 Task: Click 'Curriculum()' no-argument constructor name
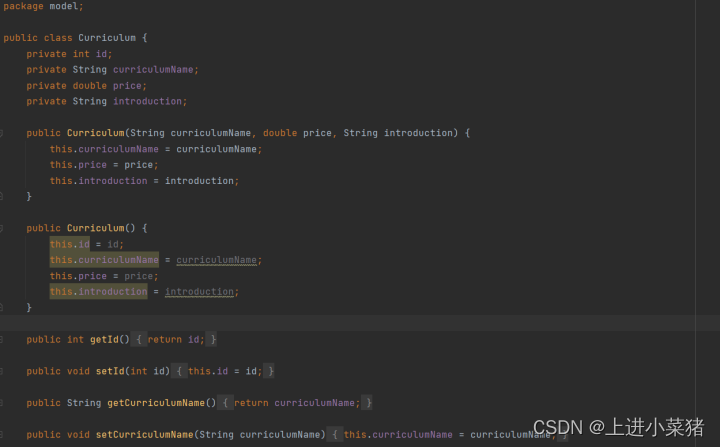click(101, 228)
